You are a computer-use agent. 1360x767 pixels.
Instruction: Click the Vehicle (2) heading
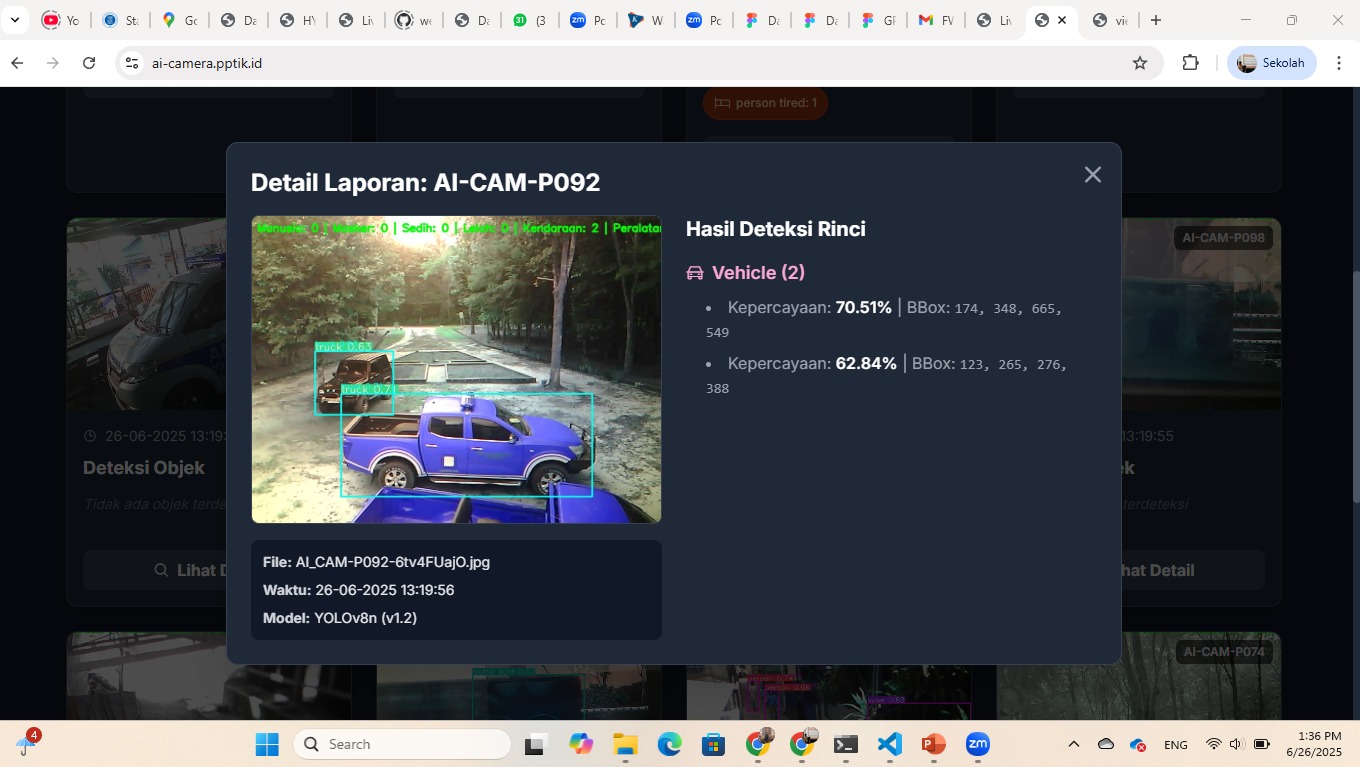(x=758, y=273)
